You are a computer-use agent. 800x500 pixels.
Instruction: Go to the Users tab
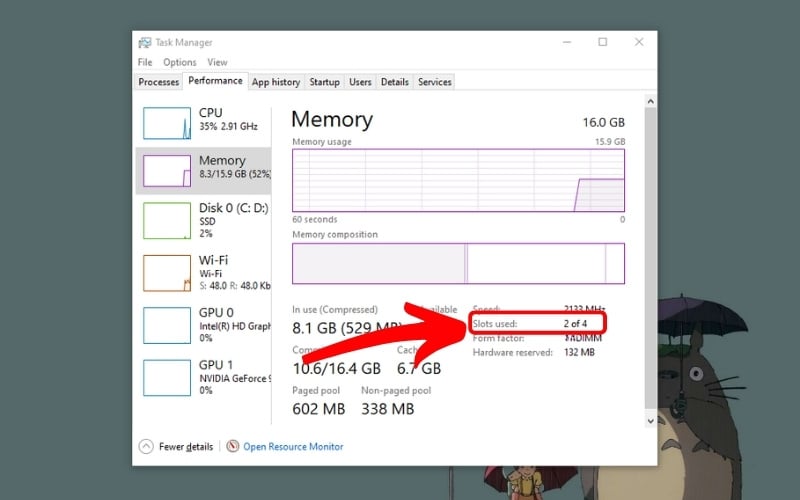[360, 82]
